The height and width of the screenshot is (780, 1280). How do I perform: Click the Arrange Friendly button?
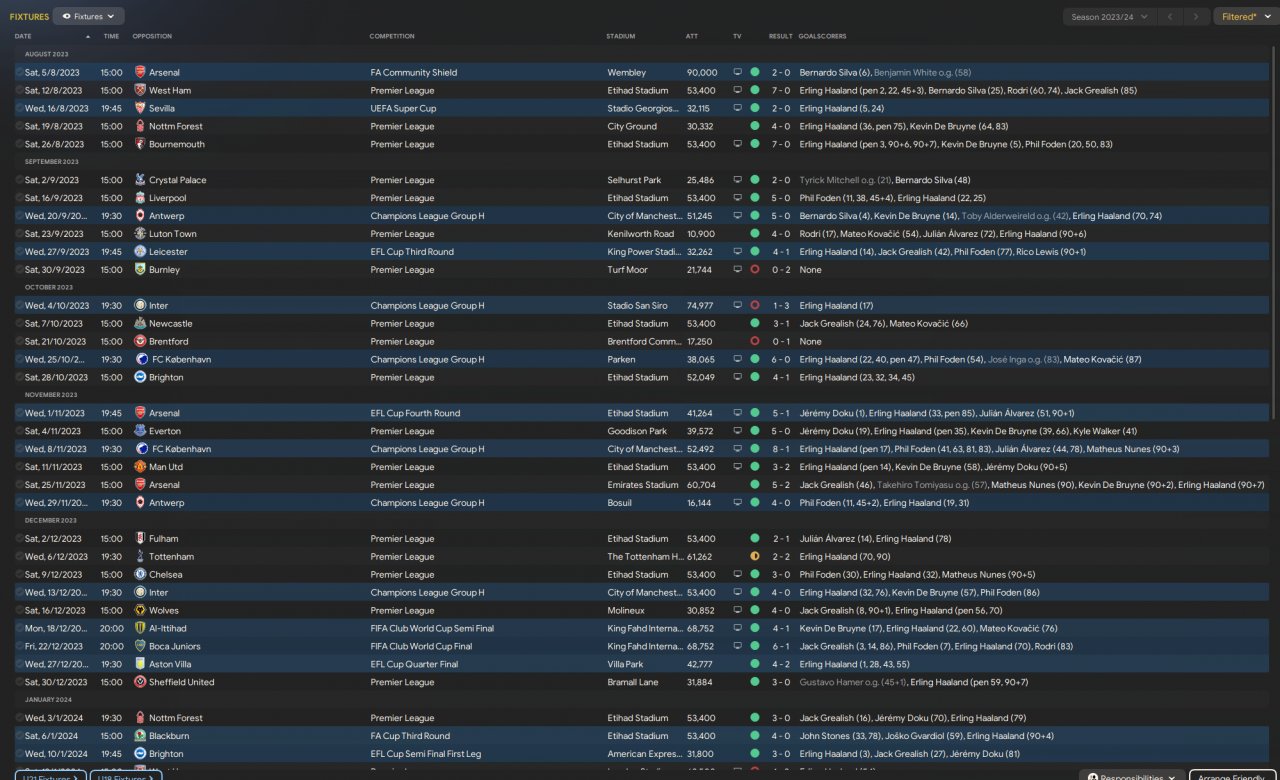pyautogui.click(x=1232, y=775)
